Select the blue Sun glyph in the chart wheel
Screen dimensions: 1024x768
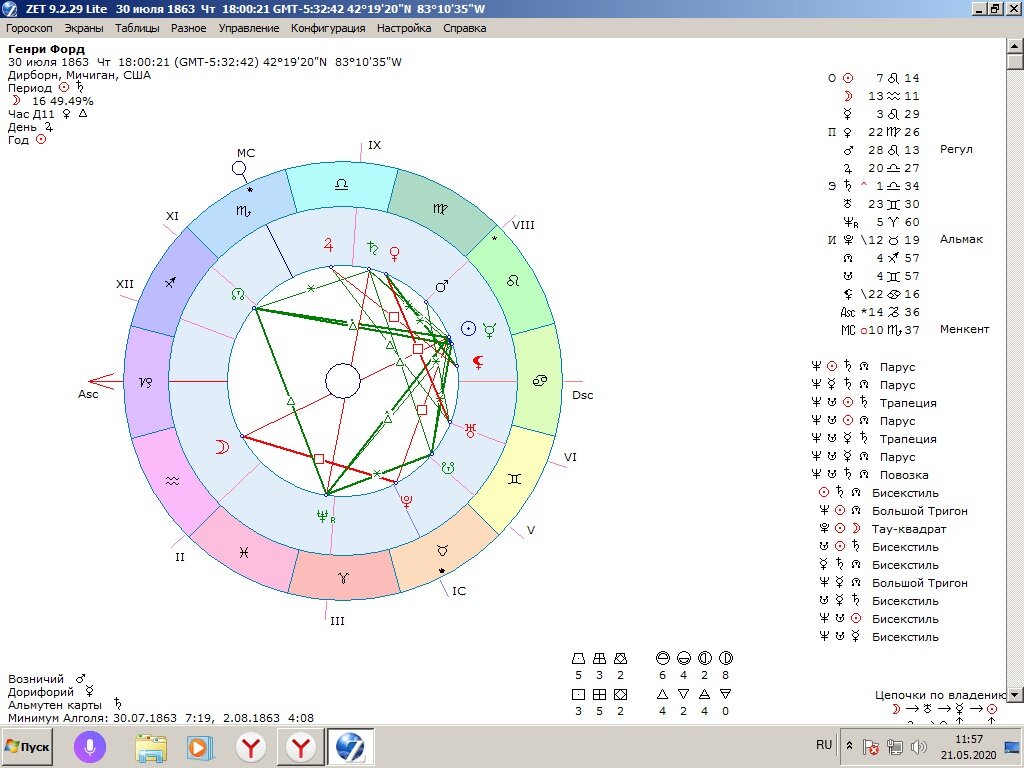[468, 328]
